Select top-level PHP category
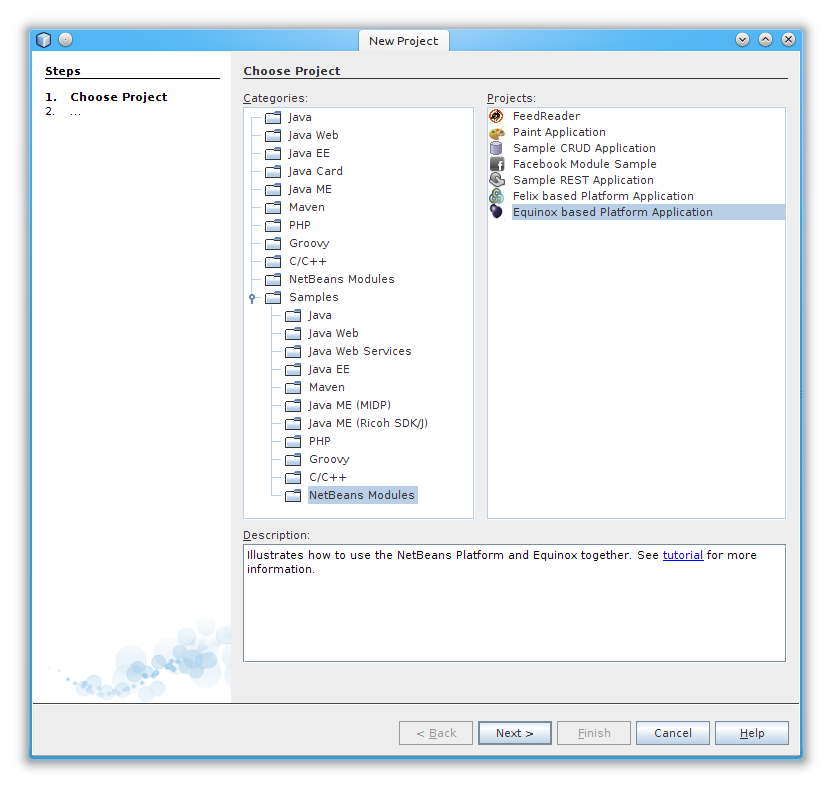The width and height of the screenshot is (832, 788). coord(299,225)
